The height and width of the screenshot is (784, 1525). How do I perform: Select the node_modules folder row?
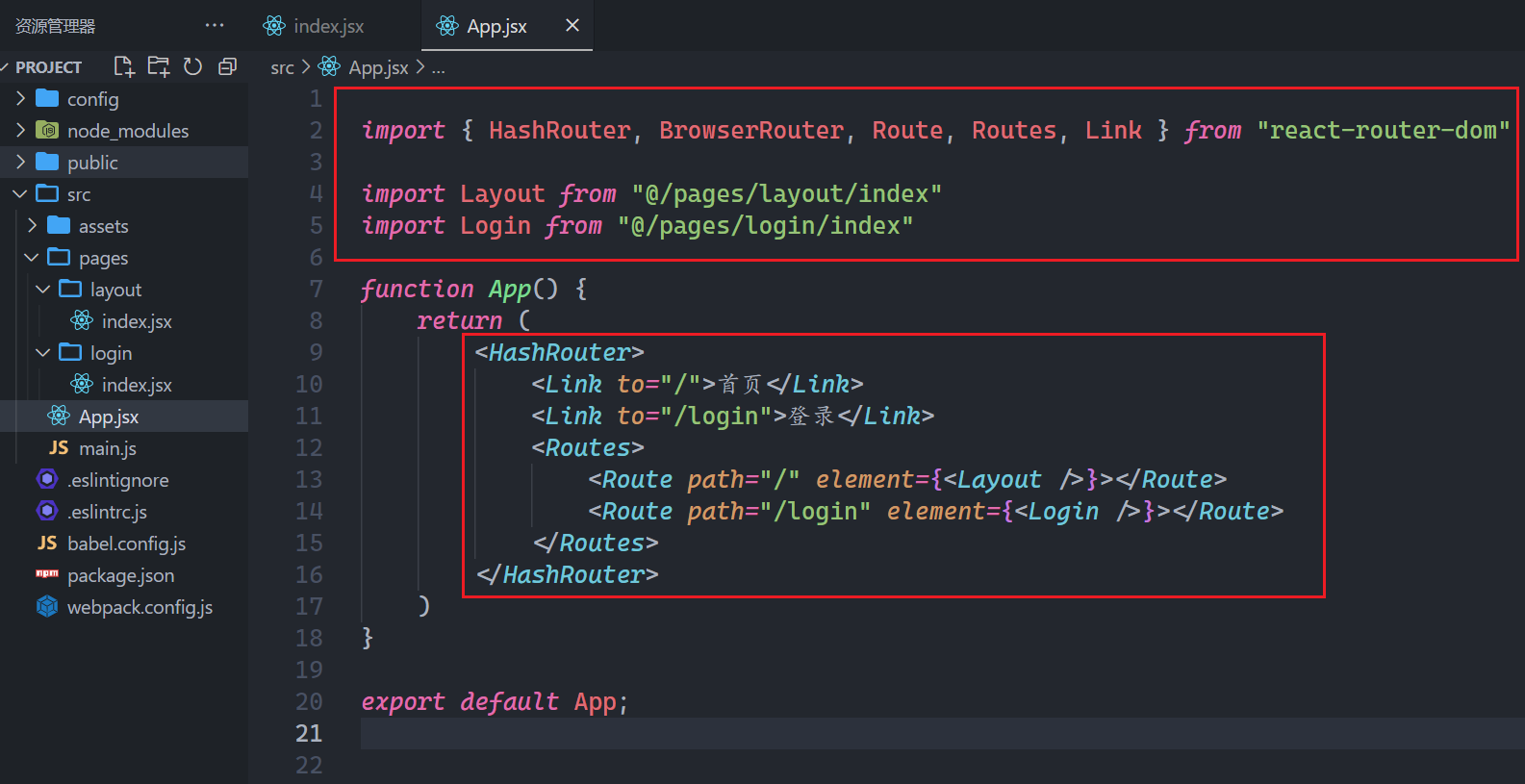pyautogui.click(x=124, y=131)
